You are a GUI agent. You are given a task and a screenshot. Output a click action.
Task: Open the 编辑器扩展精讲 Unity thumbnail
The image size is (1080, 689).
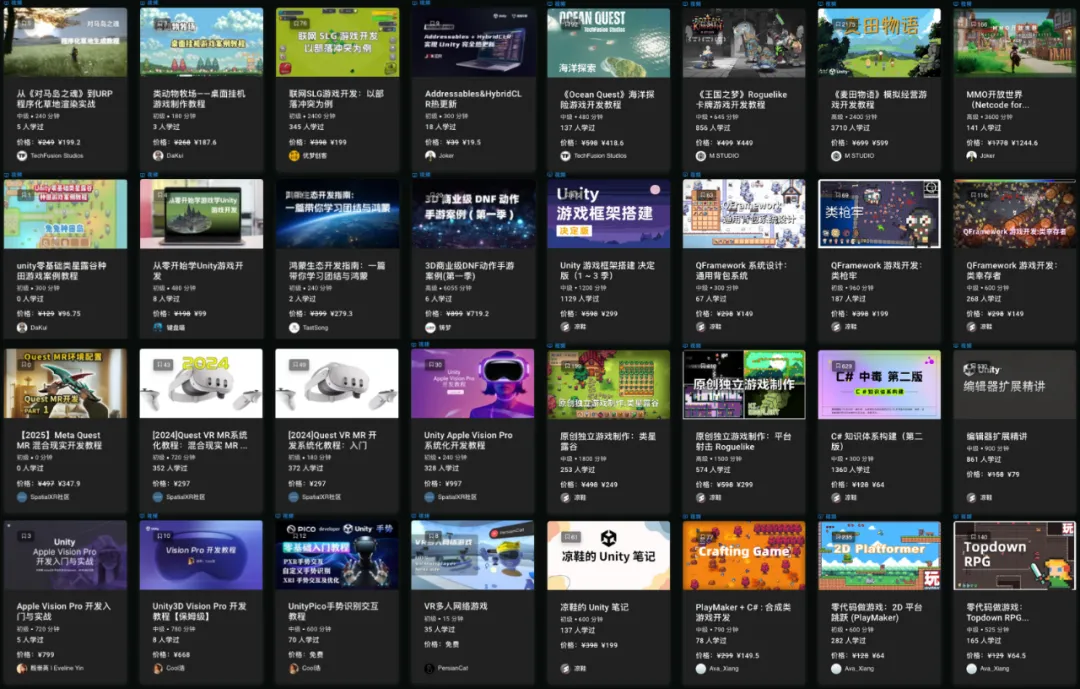click(1015, 384)
